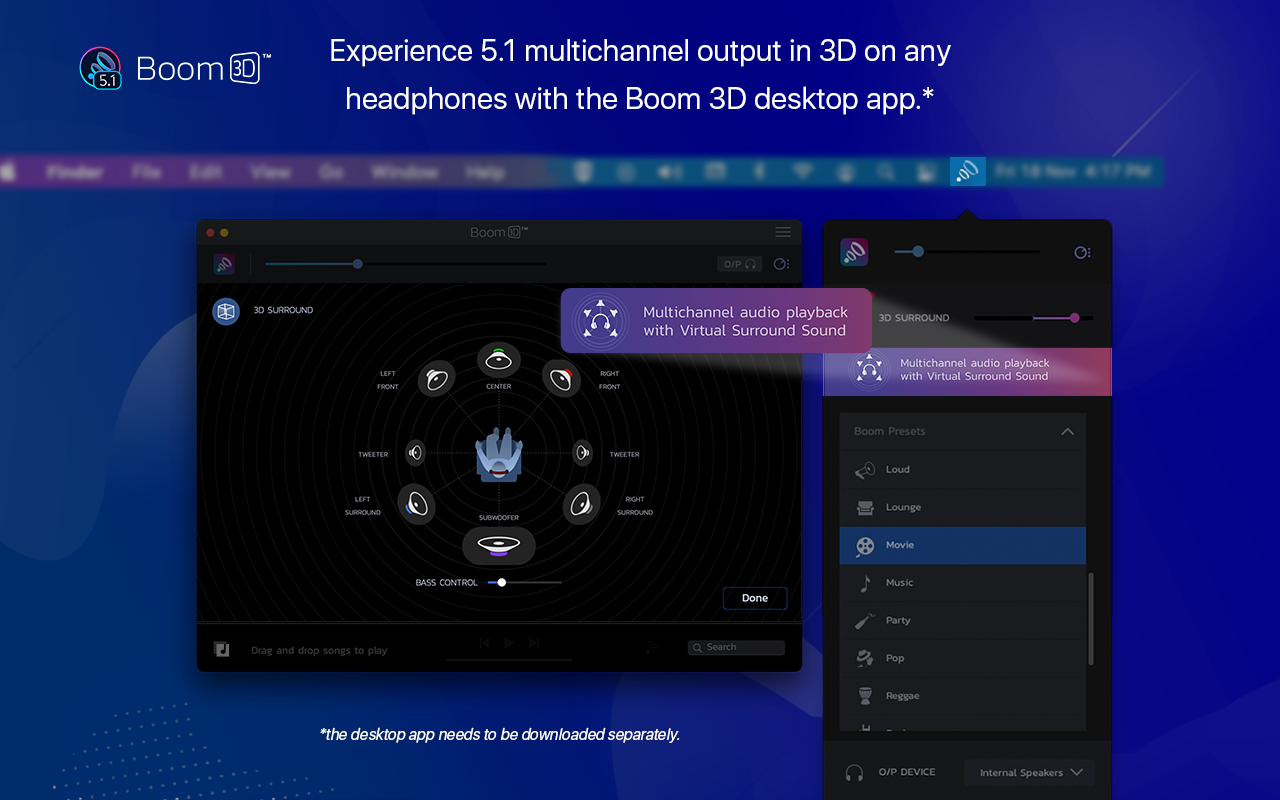Screen dimensions: 1280x800
Task: Select the Subwoofer speaker icon
Action: [498, 545]
